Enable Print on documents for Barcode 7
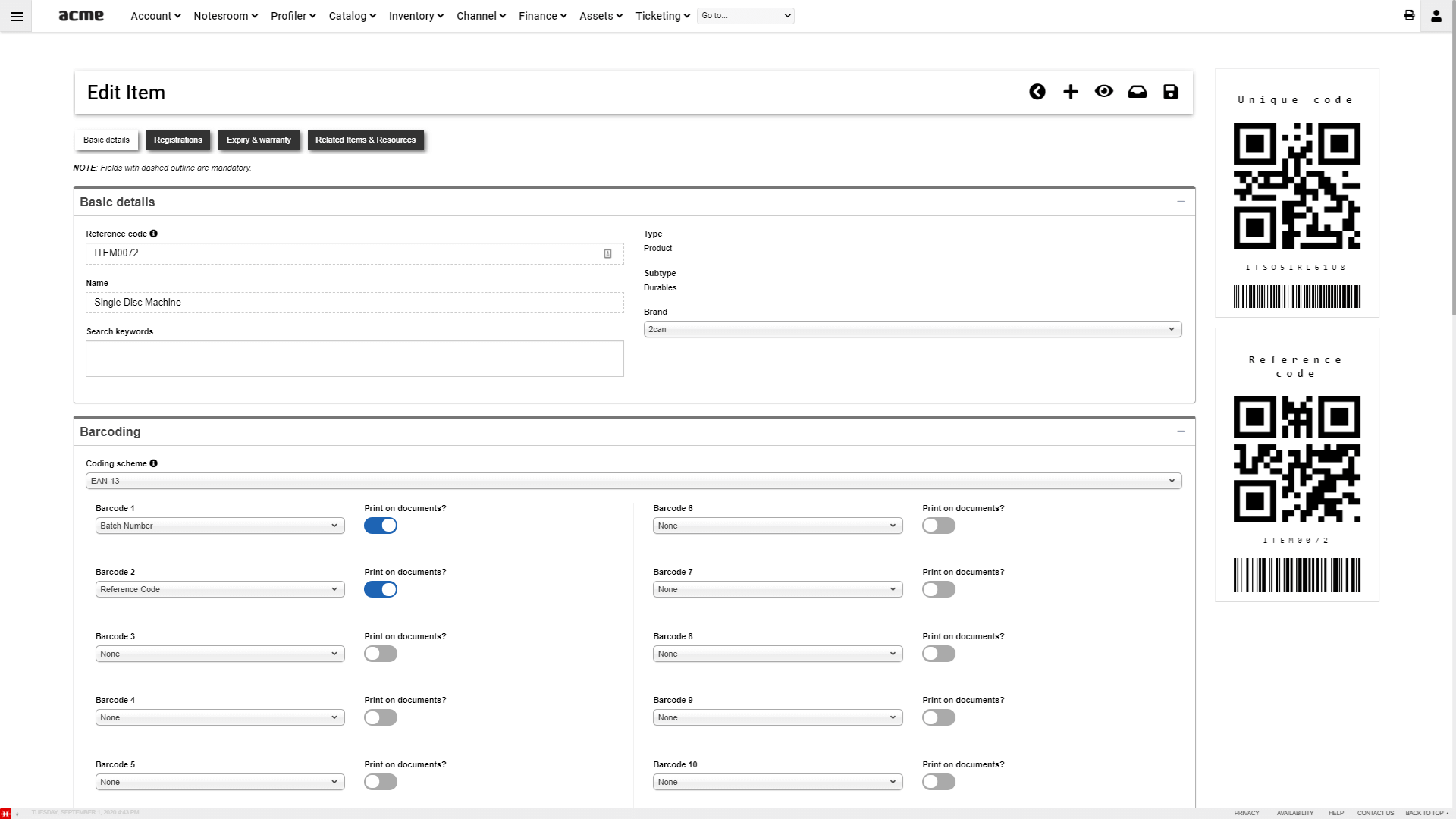 pyautogui.click(x=939, y=589)
